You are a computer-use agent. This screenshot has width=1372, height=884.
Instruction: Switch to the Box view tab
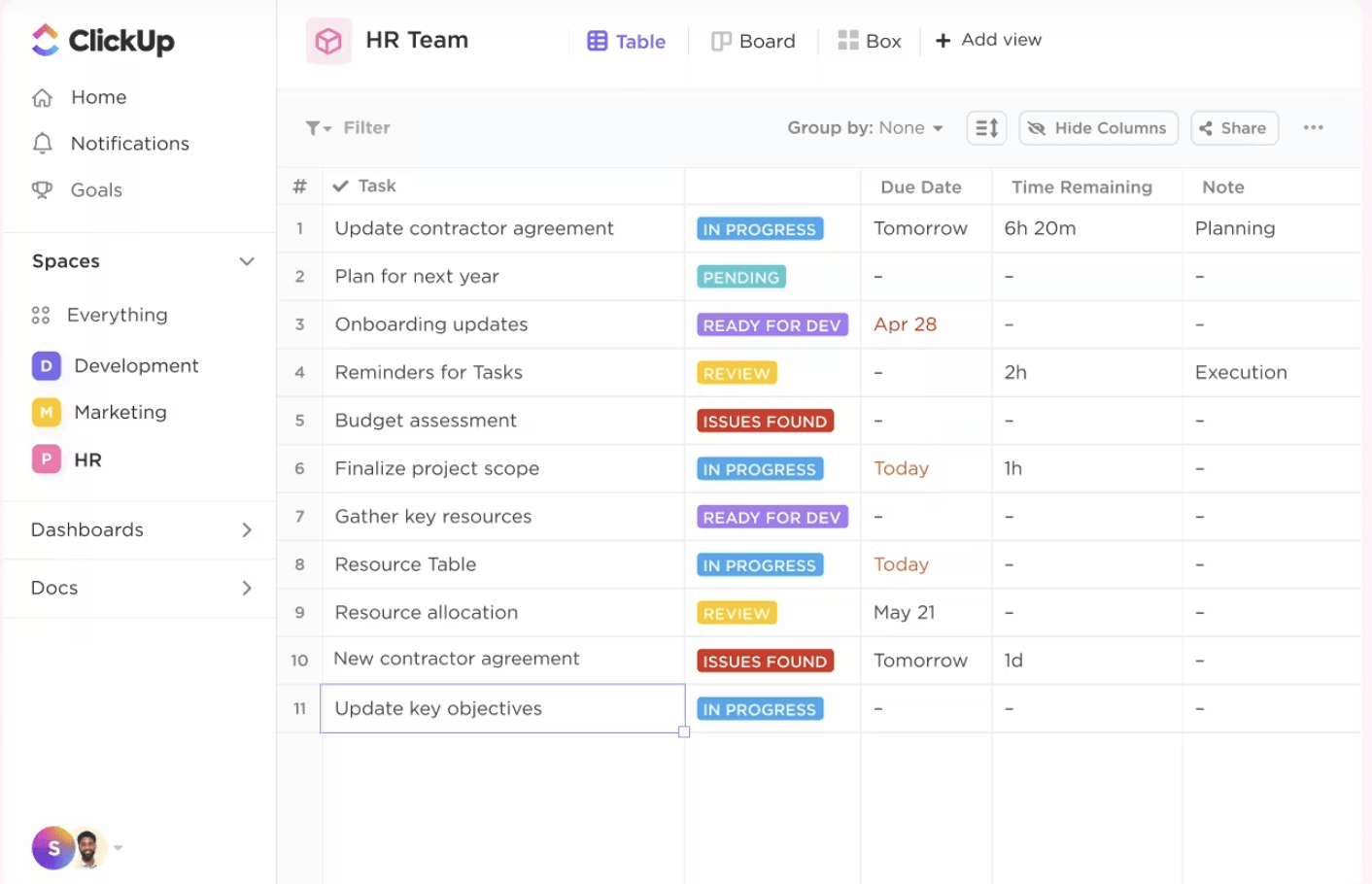(870, 41)
